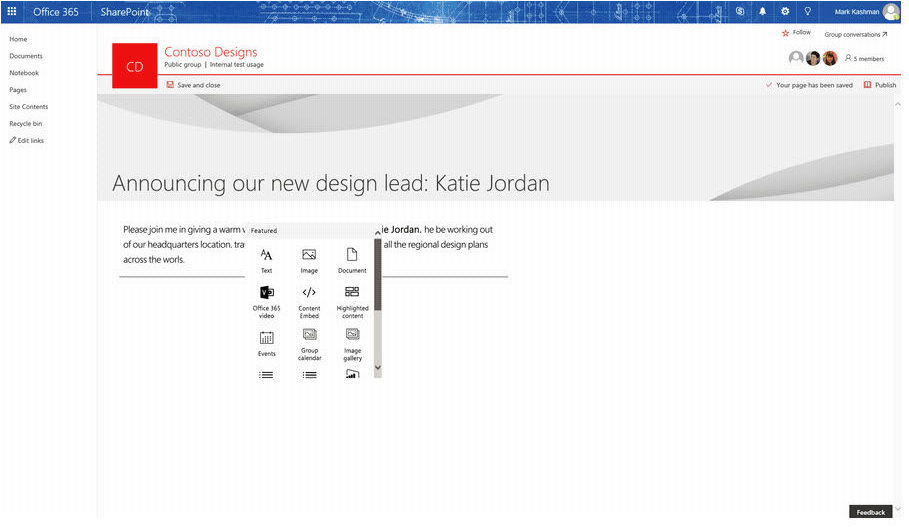Image resolution: width=909 pixels, height=527 pixels.
Task: Open the Contoso Designs site title
Action: click(x=210, y=52)
